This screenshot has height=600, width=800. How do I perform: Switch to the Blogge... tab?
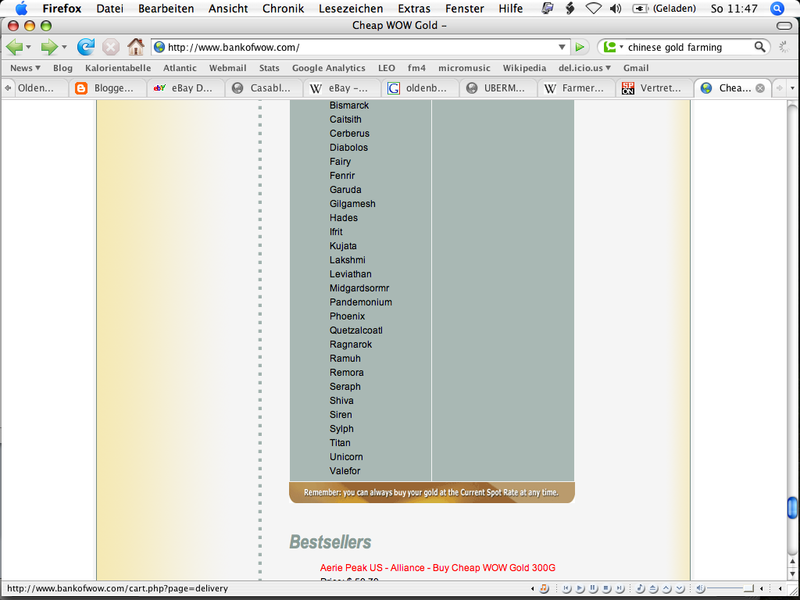pos(108,88)
